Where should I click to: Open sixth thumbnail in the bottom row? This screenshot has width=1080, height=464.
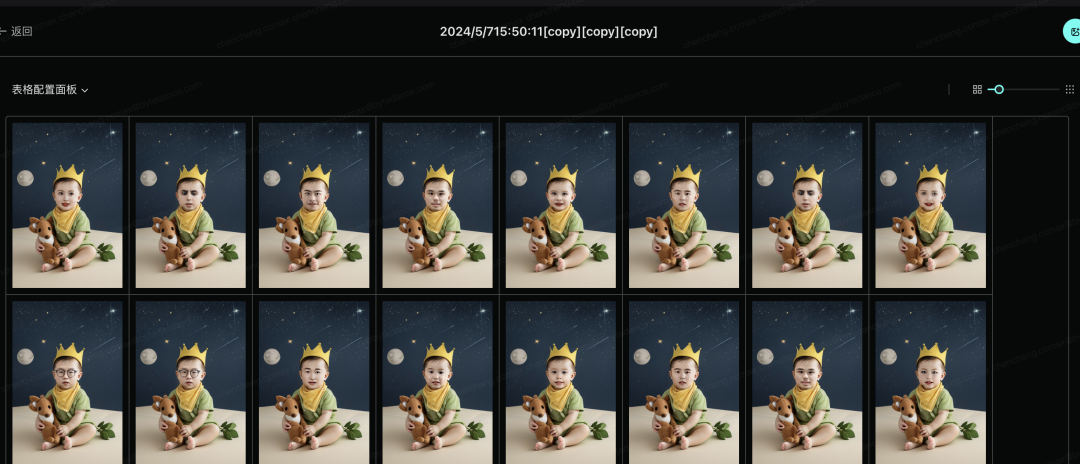pyautogui.click(x=684, y=382)
